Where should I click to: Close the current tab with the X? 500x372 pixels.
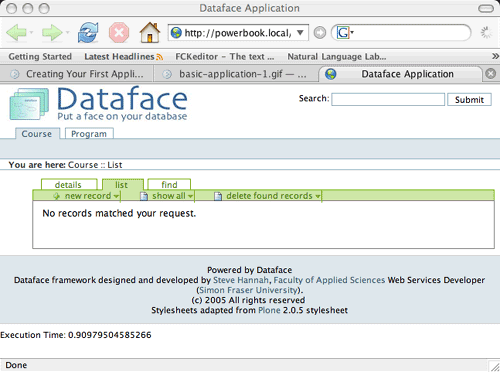pyautogui.click(x=491, y=73)
